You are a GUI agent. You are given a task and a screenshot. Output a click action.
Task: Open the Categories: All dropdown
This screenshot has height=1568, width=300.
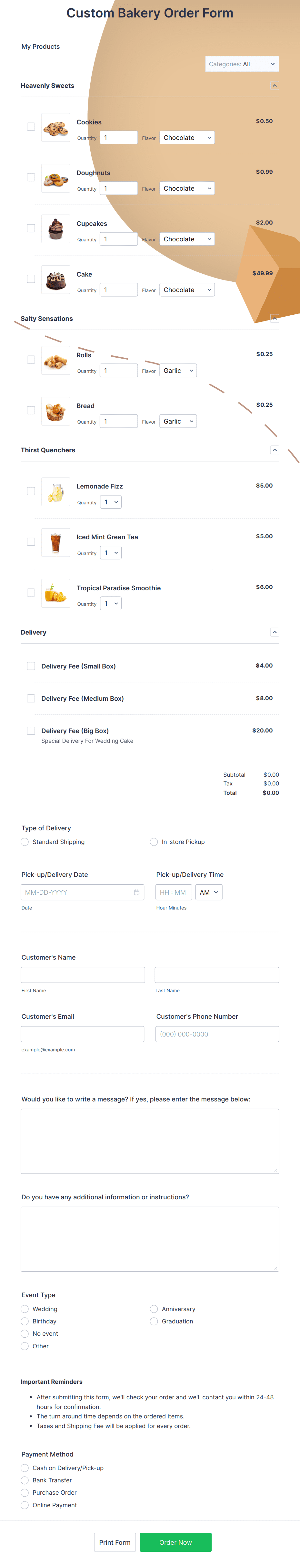(242, 63)
